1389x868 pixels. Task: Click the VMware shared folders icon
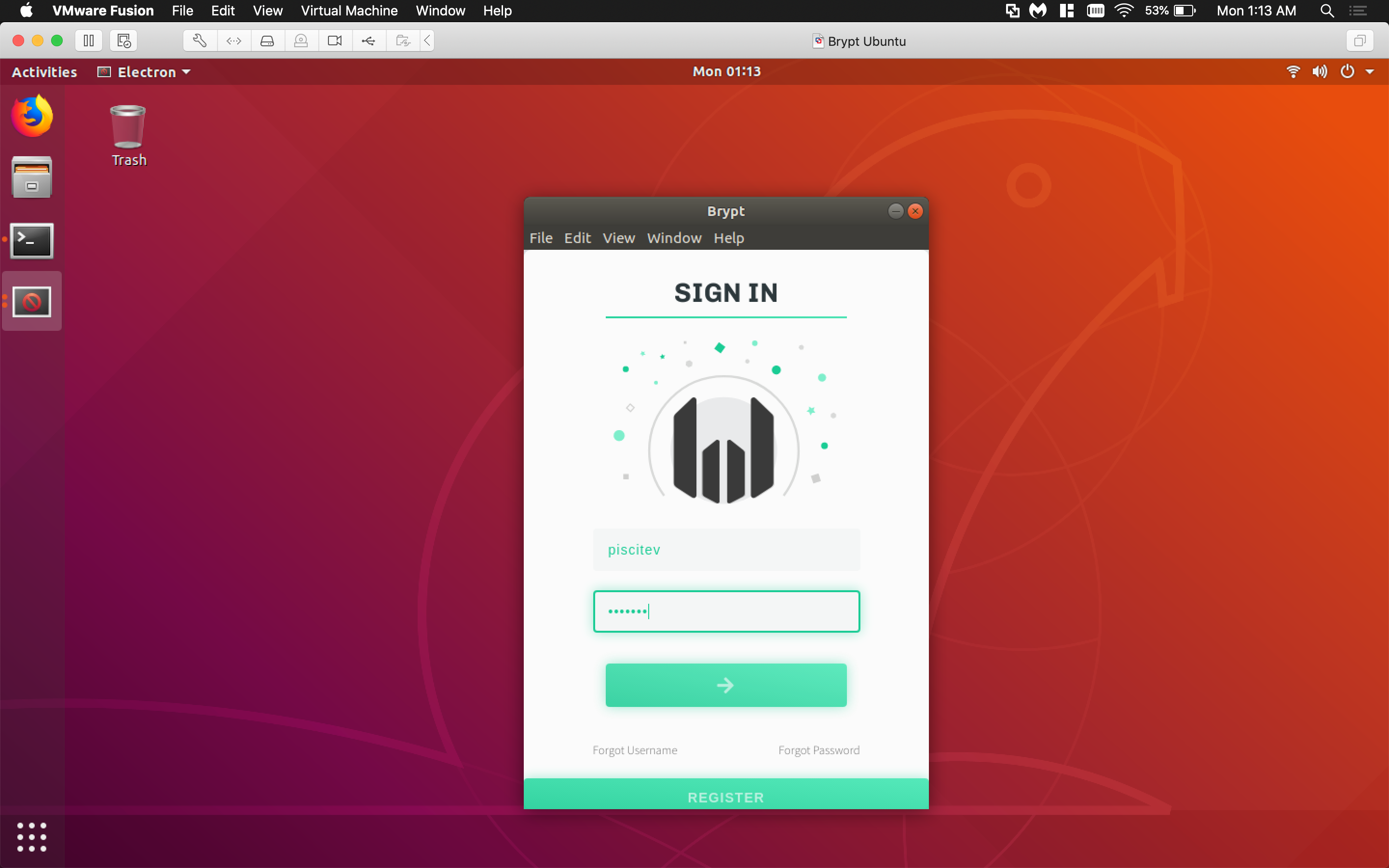click(x=403, y=41)
